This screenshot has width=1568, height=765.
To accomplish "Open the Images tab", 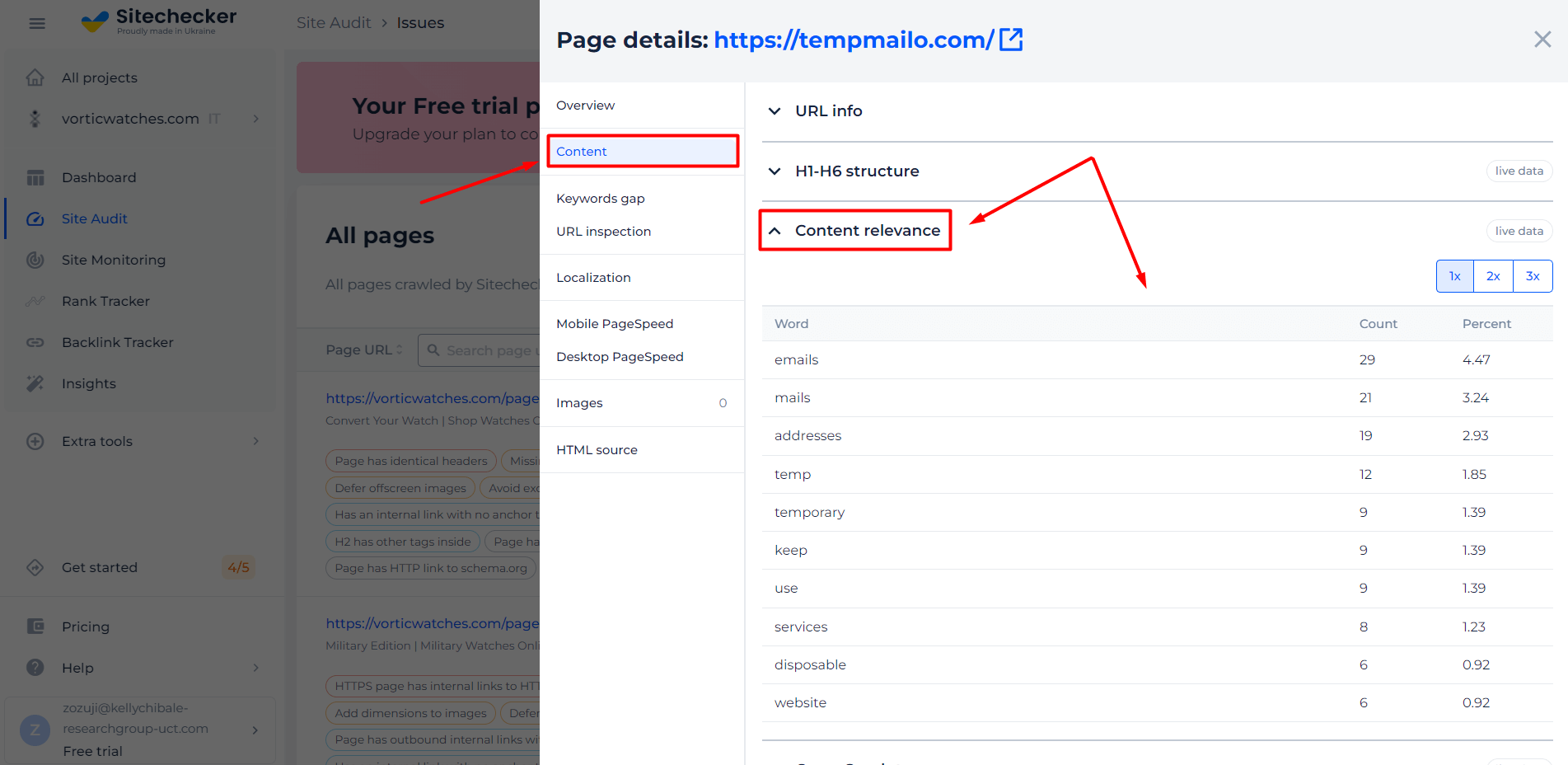I will tap(642, 403).
